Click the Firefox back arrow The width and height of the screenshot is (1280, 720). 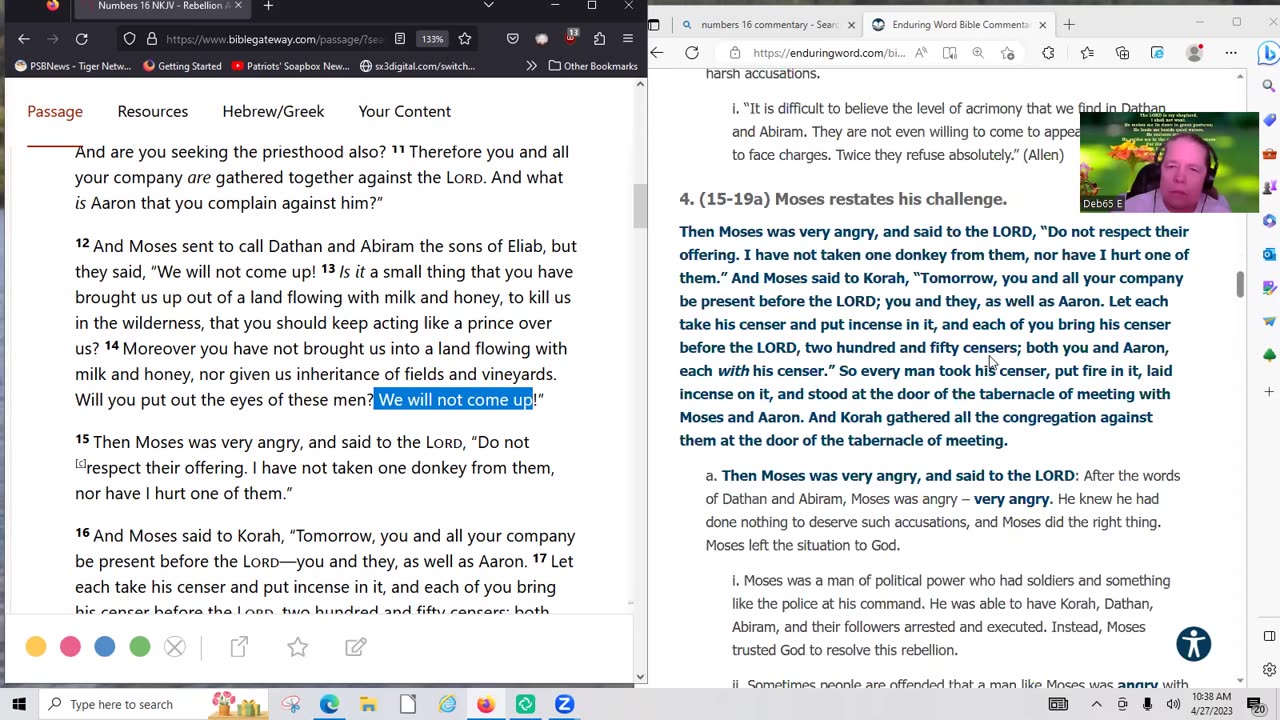click(x=24, y=39)
